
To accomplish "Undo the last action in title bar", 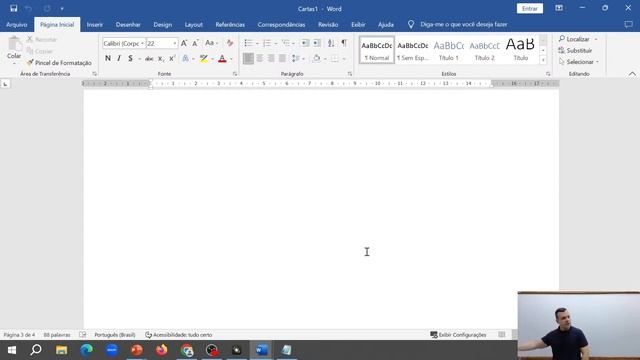I will click(28, 8).
